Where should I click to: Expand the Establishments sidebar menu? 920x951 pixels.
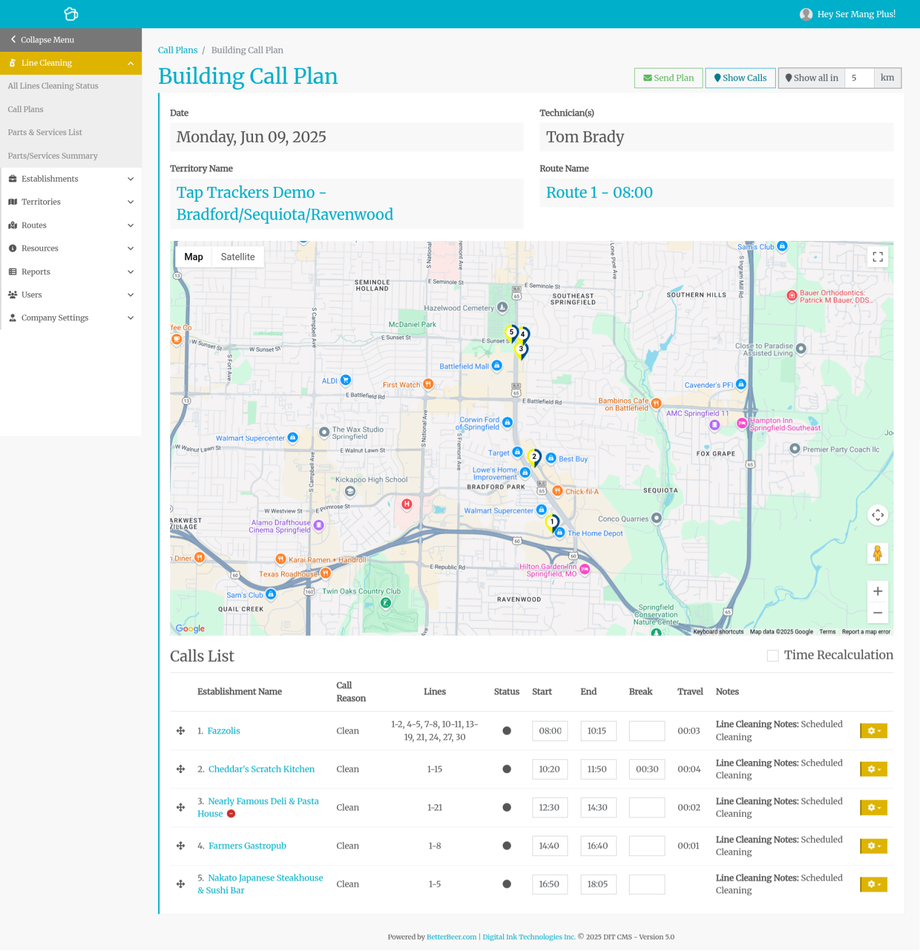point(70,179)
